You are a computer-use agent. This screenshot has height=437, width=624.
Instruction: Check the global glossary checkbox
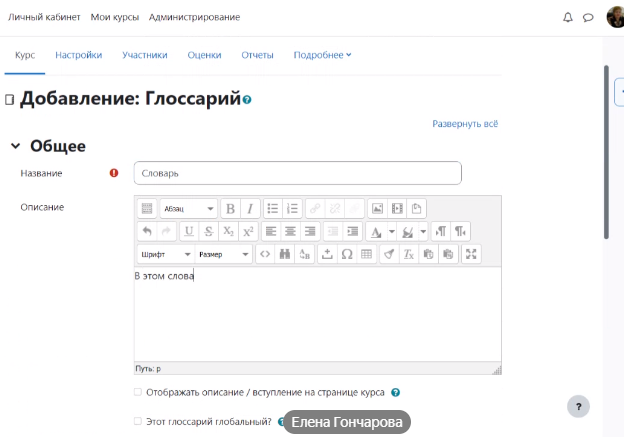coord(138,422)
